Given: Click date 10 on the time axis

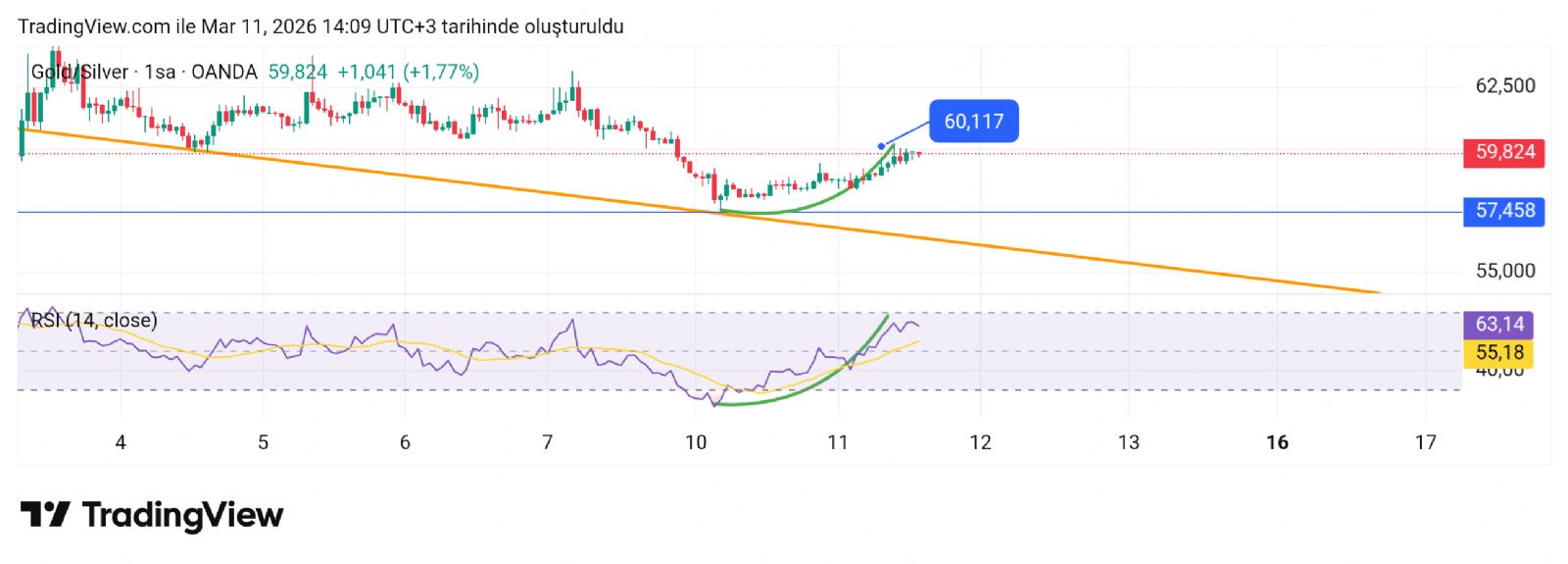Looking at the screenshot, I should 696,442.
